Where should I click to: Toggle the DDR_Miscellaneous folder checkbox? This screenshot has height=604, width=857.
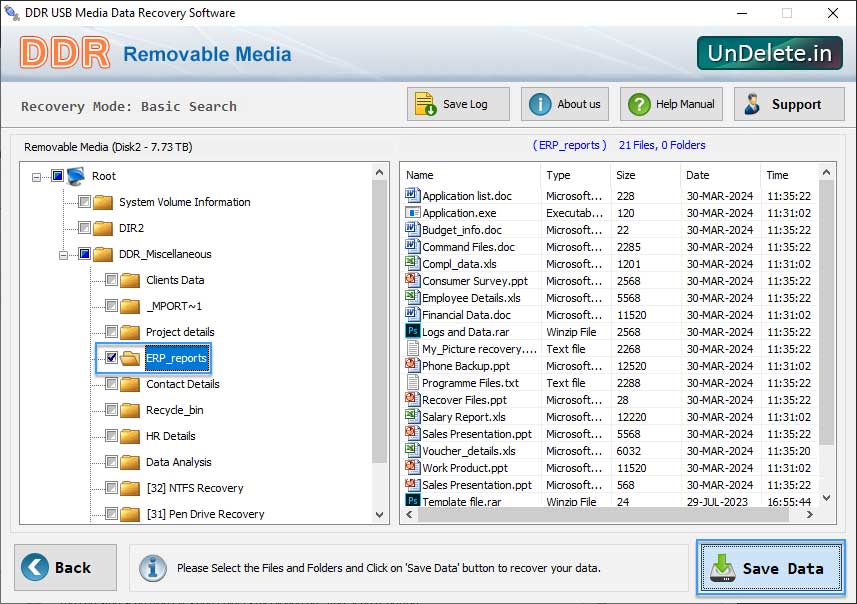tap(84, 254)
